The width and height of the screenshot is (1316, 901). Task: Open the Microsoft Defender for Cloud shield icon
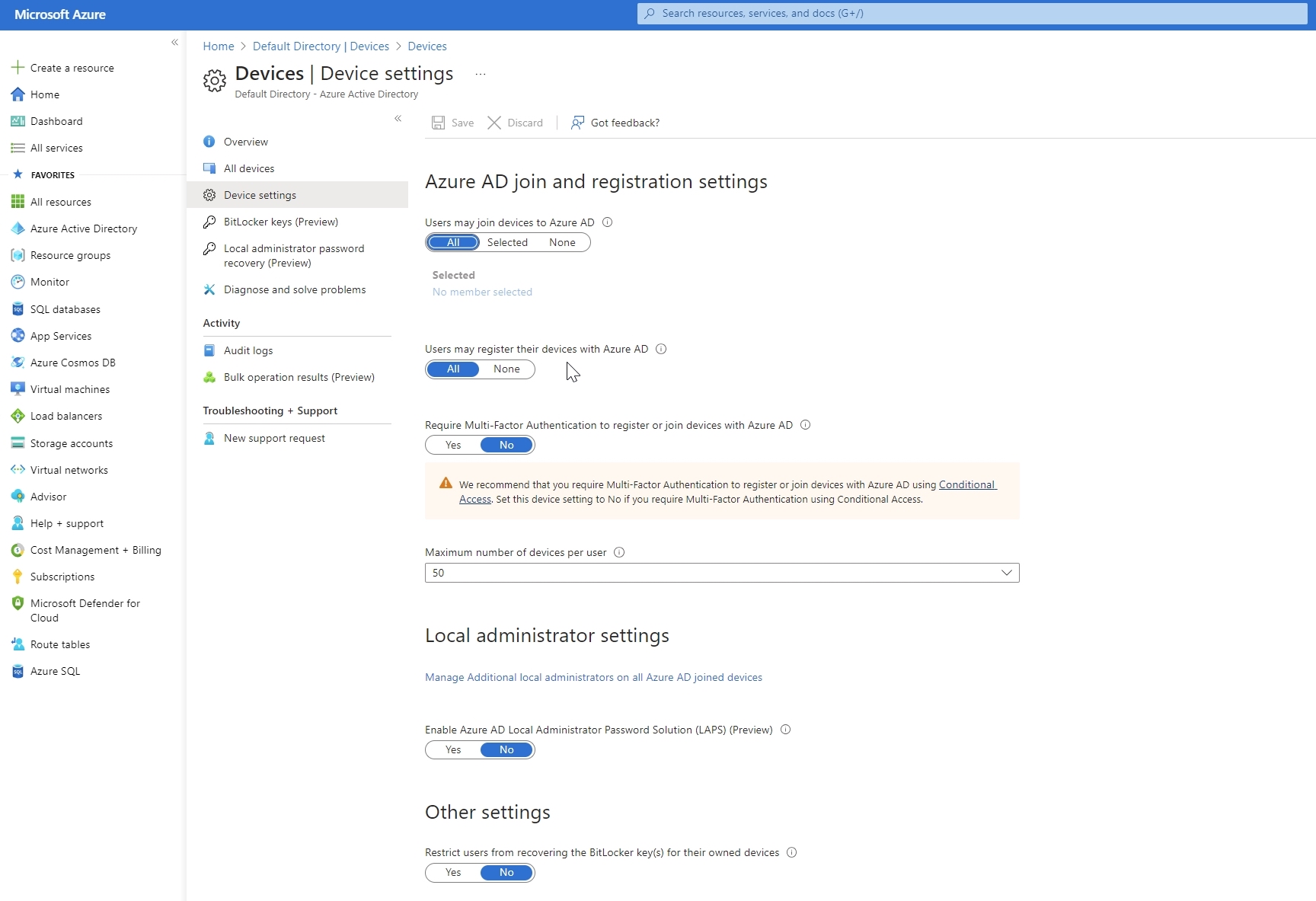18,603
